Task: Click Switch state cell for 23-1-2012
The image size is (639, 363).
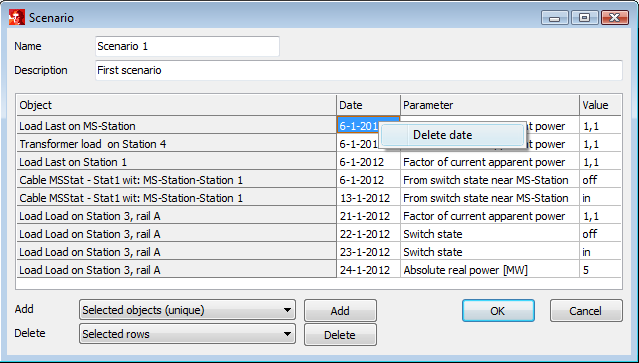Action: click(x=490, y=252)
